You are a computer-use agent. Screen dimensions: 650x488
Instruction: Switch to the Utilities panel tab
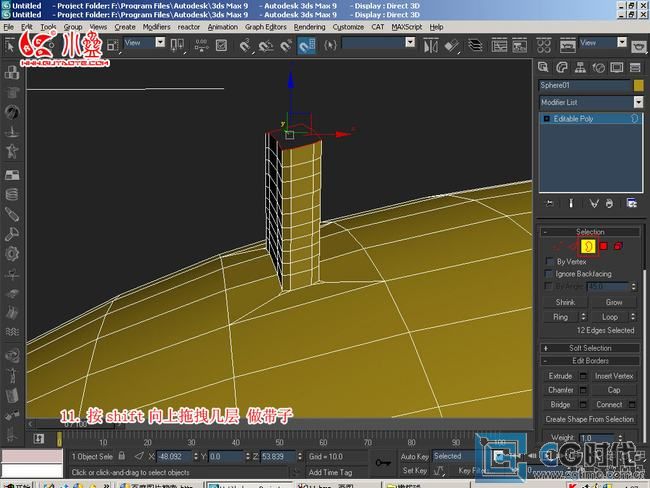pos(635,67)
